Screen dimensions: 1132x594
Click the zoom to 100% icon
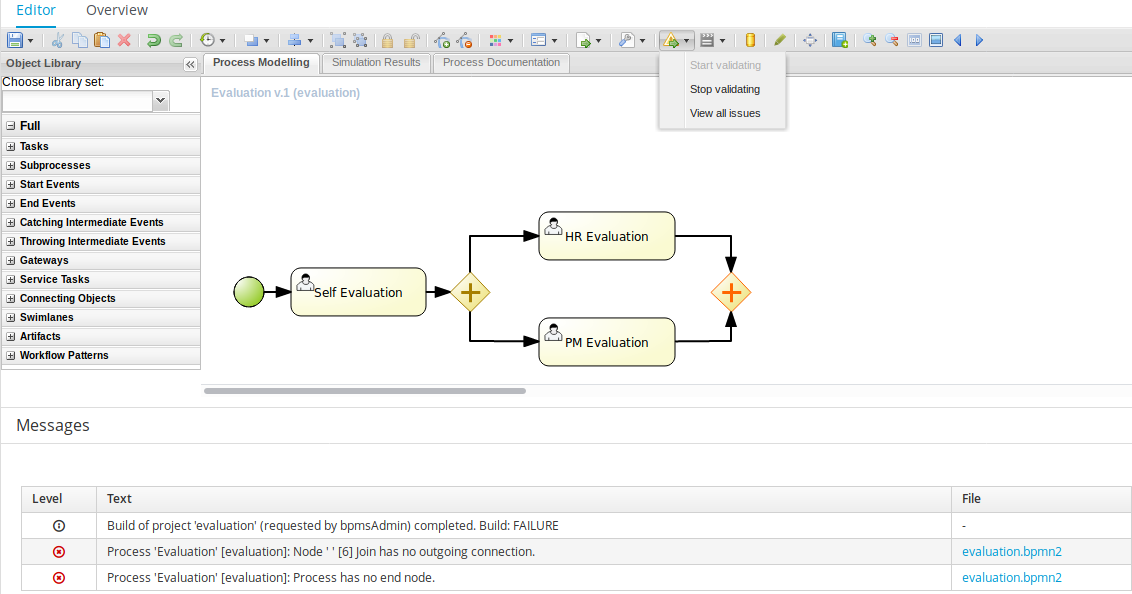[914, 40]
